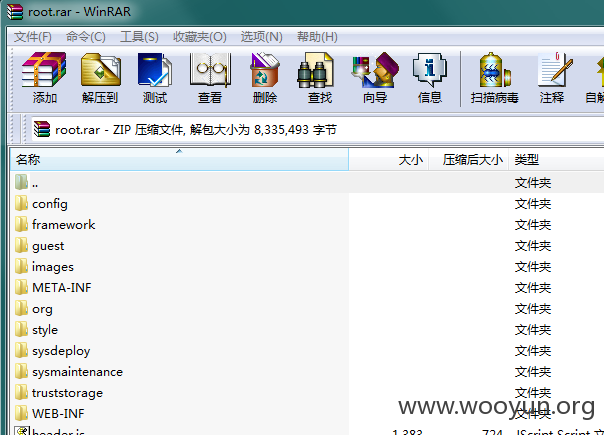Open the File (文件) menu
Image resolution: width=604 pixels, height=435 pixels.
[32, 37]
